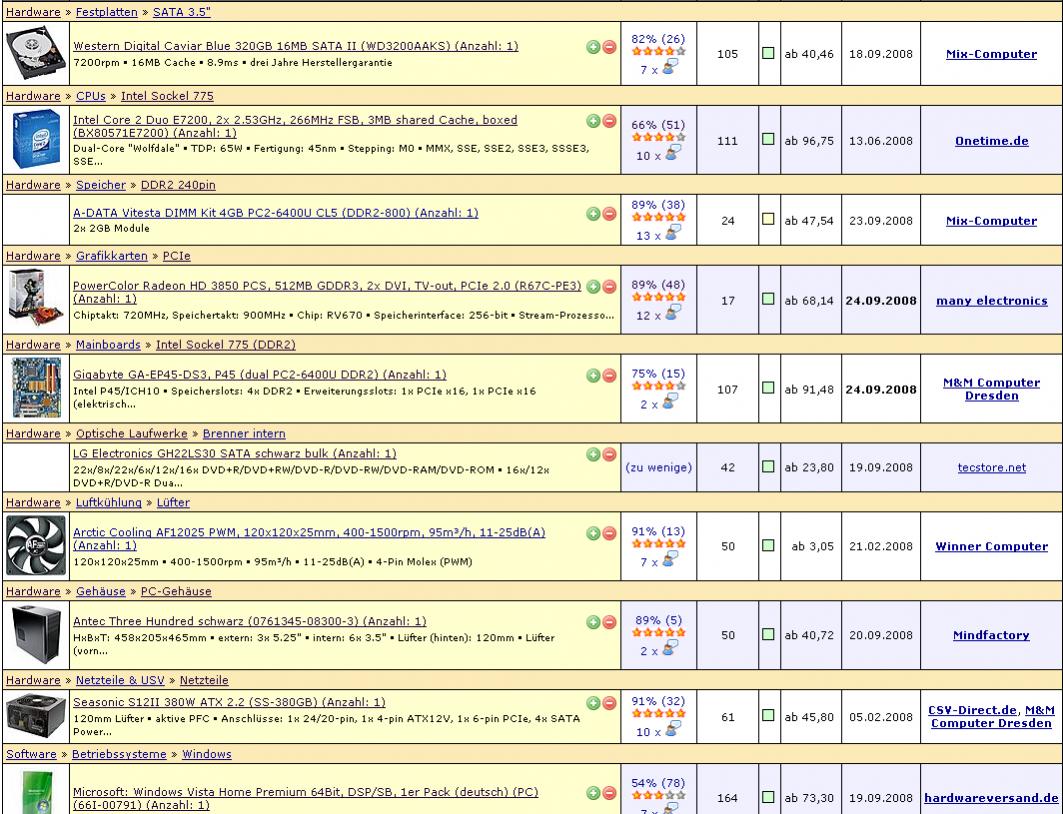Click green plus for Arctic Cooling AF12025 fan
The height and width of the screenshot is (814, 1063).
(x=593, y=533)
